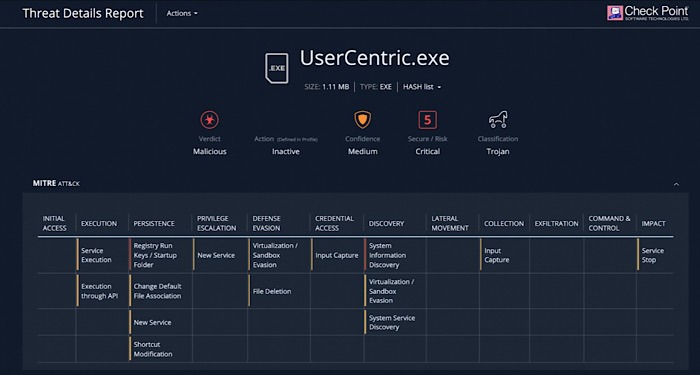Click the SIZE: 1.11 MB value
This screenshot has width=700, height=375.
click(x=327, y=87)
